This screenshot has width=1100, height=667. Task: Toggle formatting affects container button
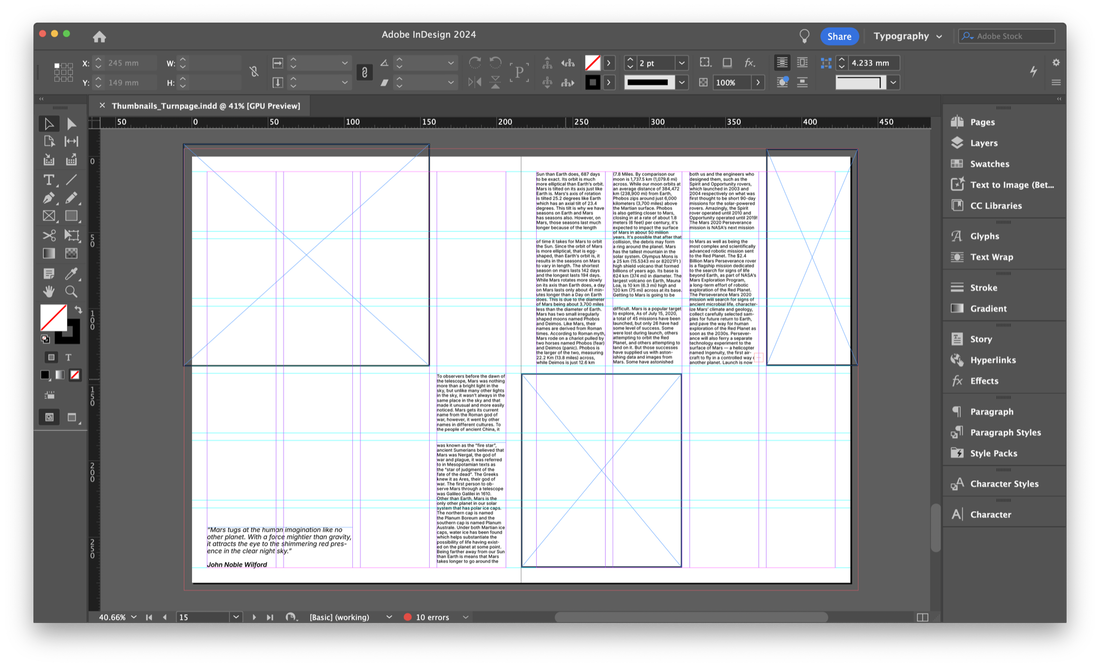click(x=51, y=357)
